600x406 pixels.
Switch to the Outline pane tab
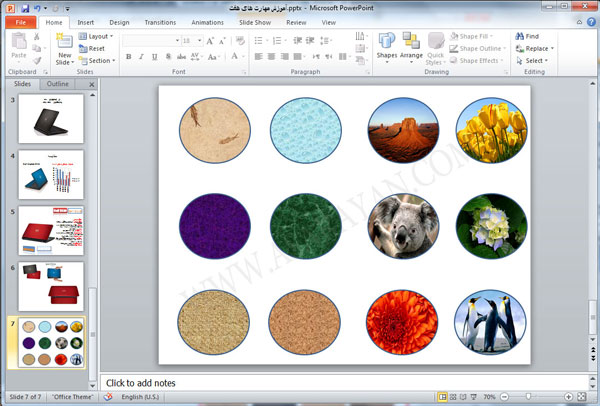(x=58, y=84)
